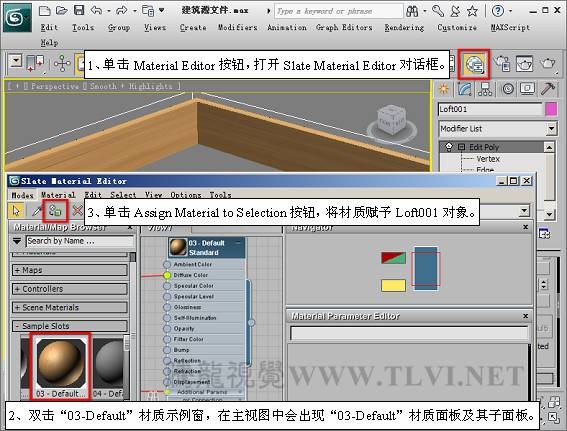Collapse the 03 - Default node

coord(238,243)
